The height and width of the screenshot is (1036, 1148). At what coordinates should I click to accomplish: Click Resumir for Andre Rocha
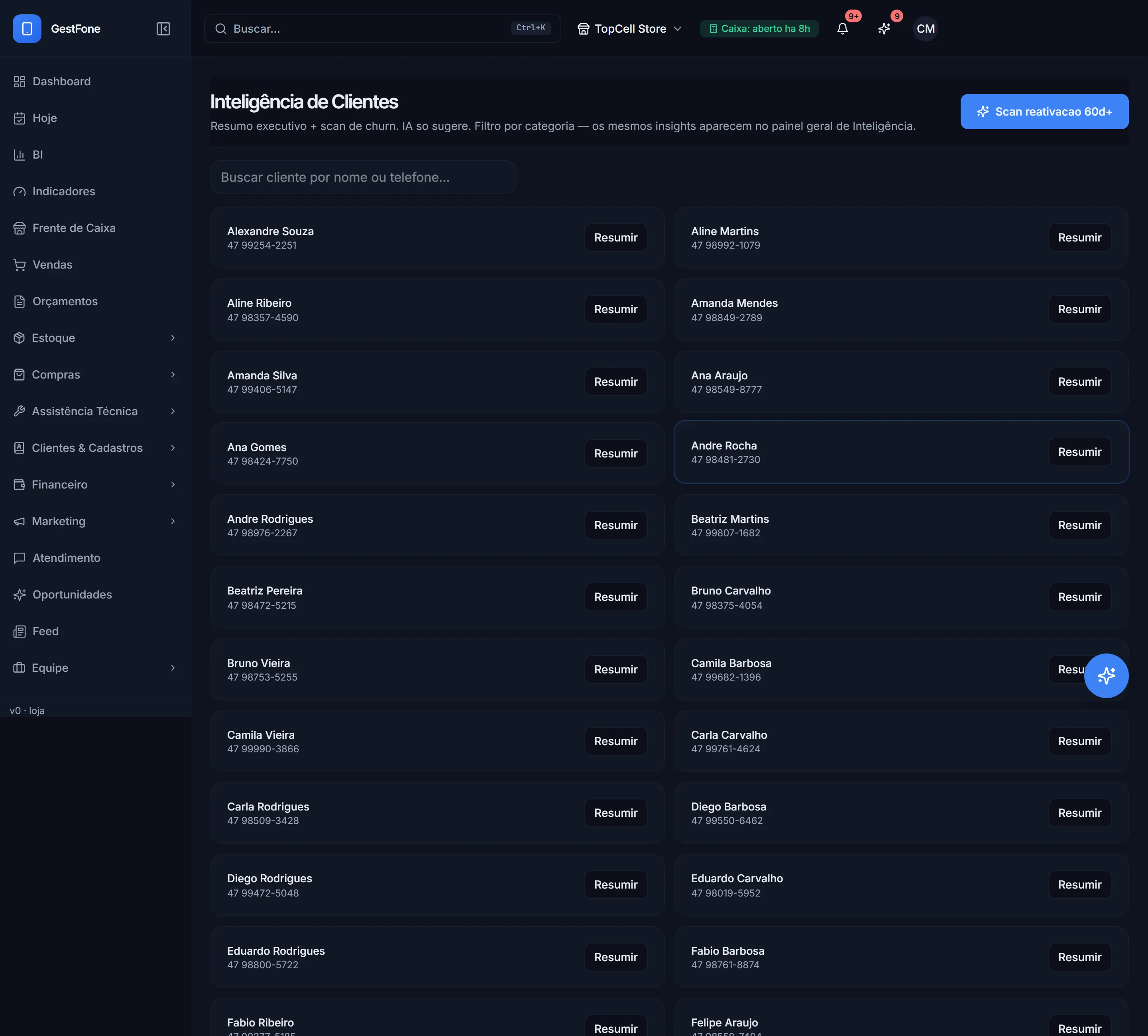[1080, 452]
